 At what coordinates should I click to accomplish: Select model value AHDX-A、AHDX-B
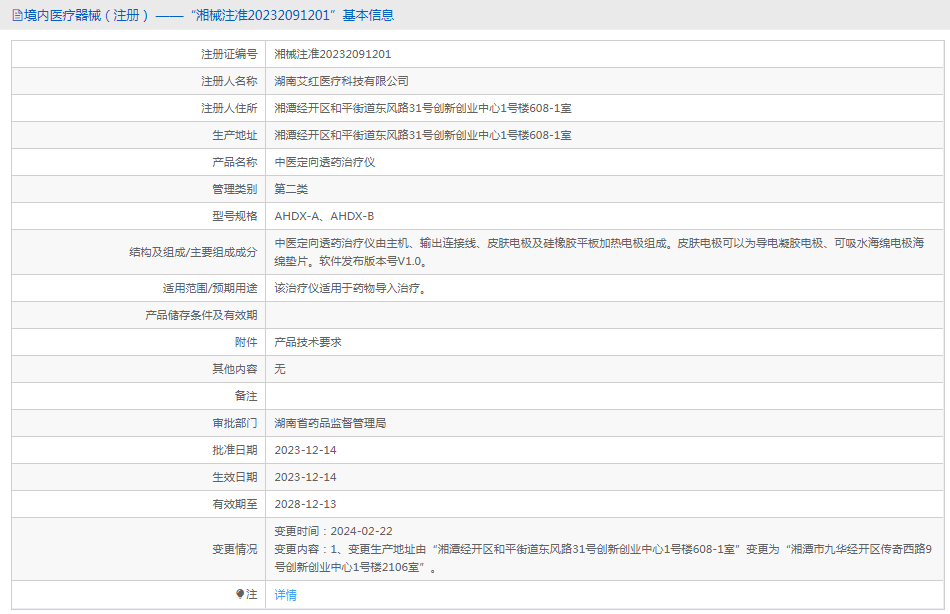tap(324, 216)
